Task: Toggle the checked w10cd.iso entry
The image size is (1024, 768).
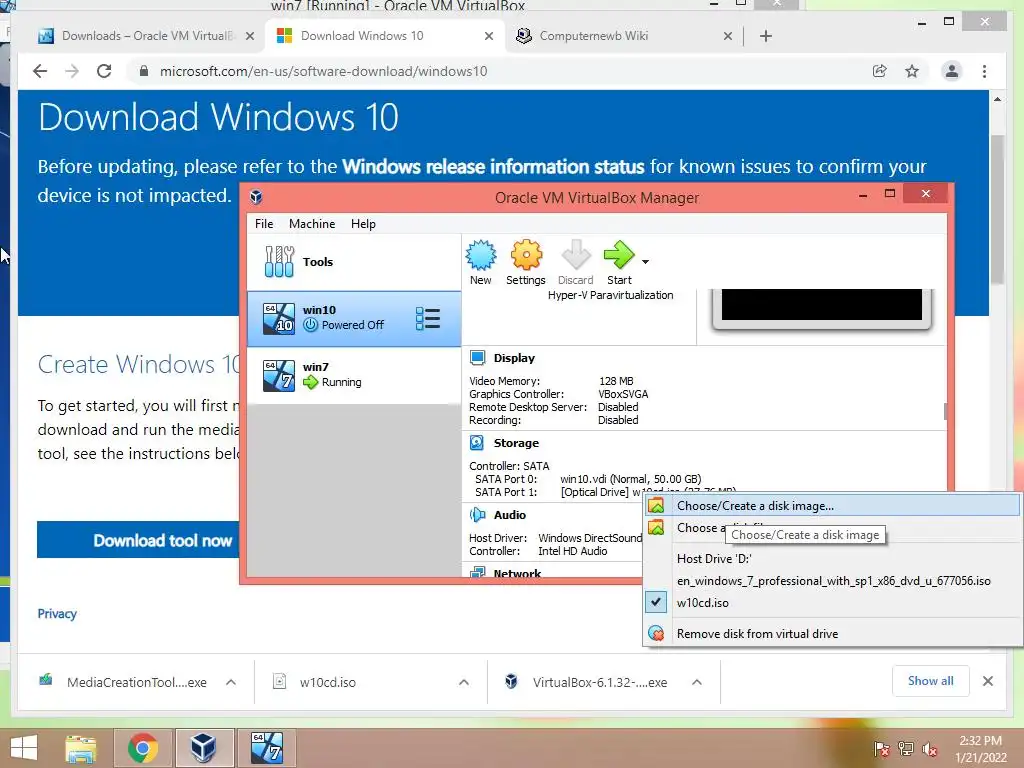Action: (832, 603)
